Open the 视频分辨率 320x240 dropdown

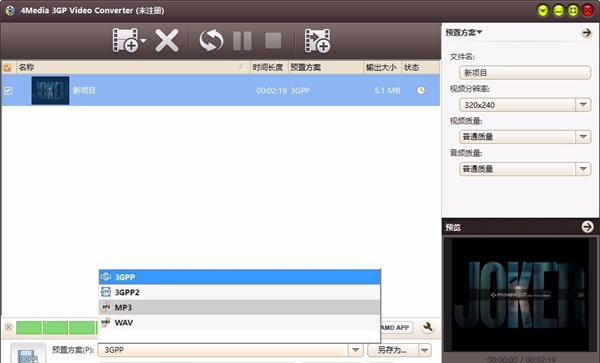pos(583,105)
